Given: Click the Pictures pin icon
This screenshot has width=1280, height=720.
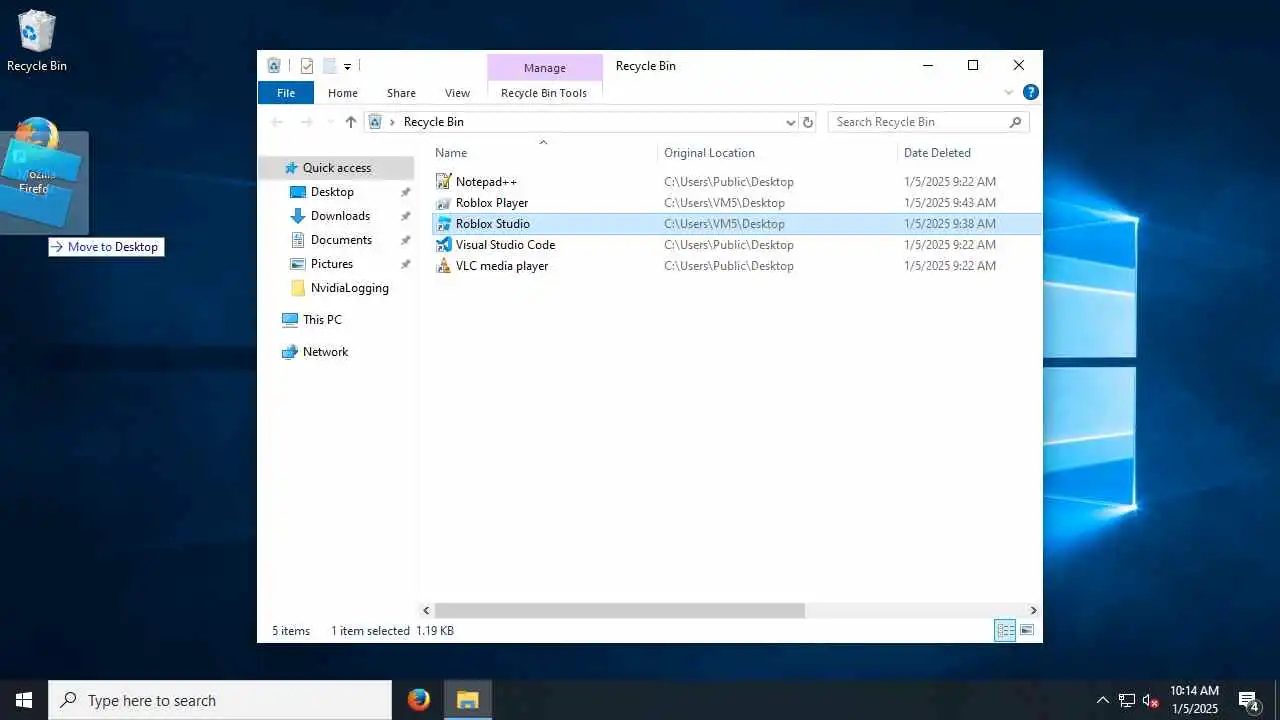Looking at the screenshot, I should pyautogui.click(x=405, y=264).
